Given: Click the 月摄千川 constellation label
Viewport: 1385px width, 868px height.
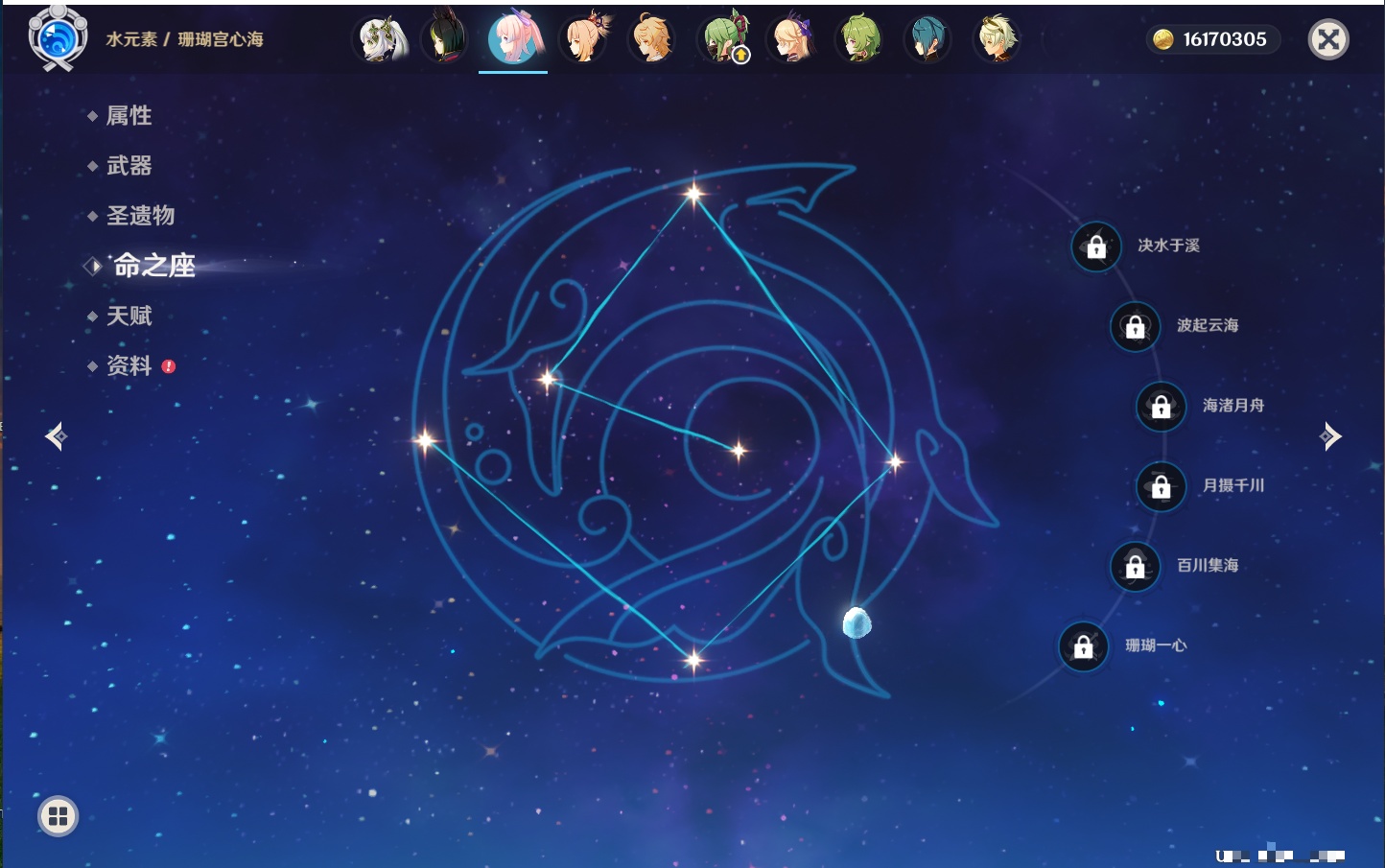Looking at the screenshot, I should [1233, 485].
